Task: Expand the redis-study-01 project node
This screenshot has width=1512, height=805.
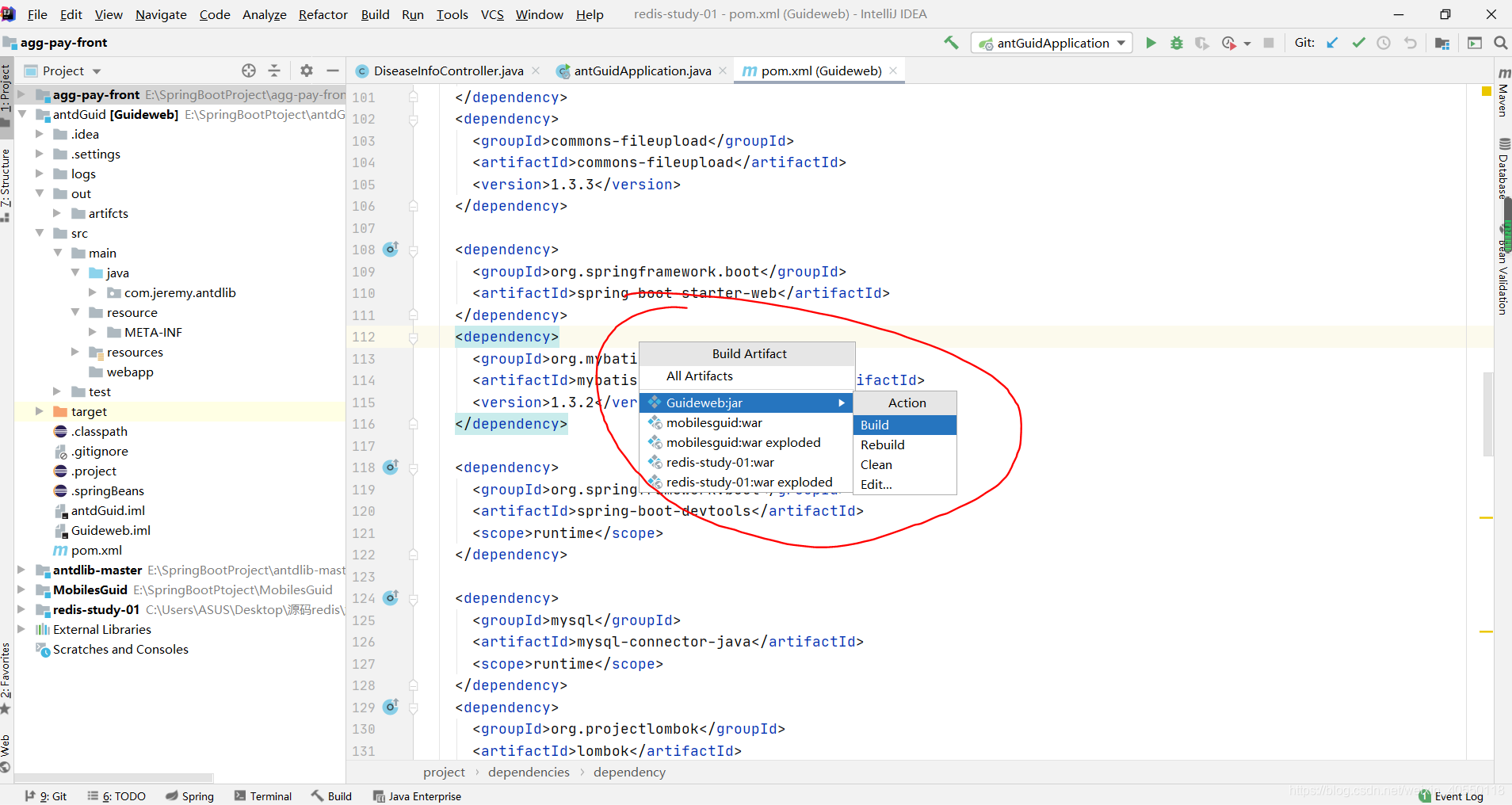Action: click(22, 609)
